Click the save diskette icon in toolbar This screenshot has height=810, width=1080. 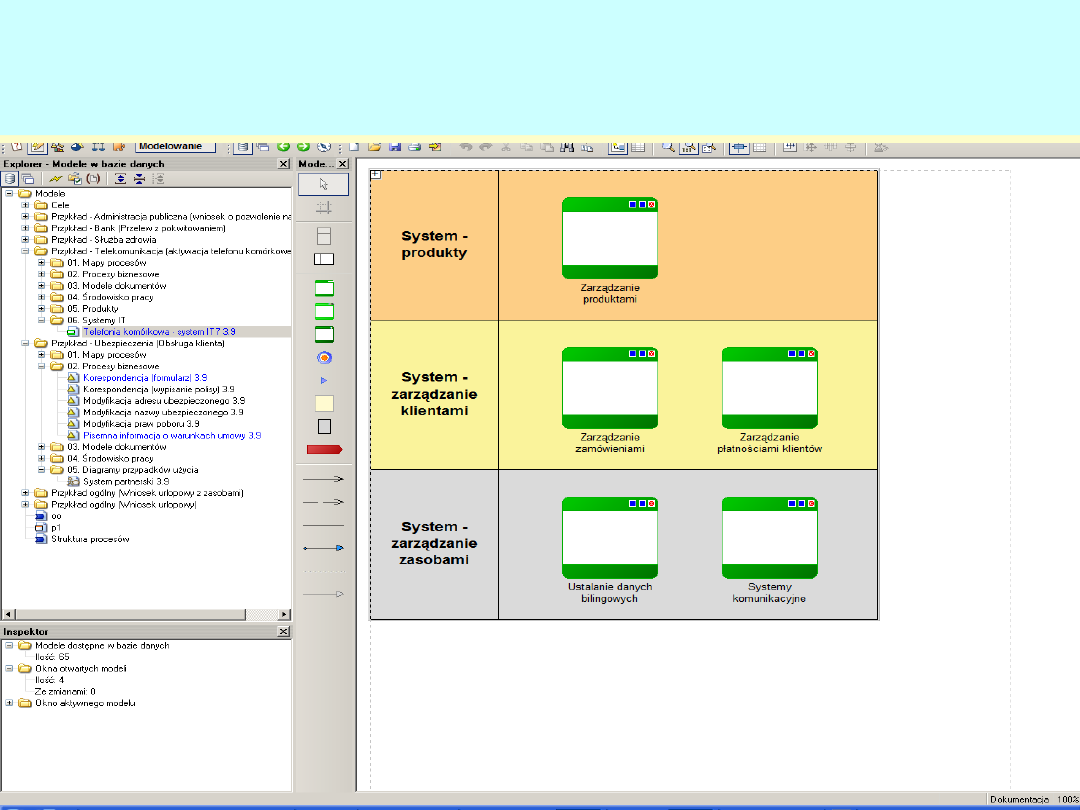[x=394, y=147]
